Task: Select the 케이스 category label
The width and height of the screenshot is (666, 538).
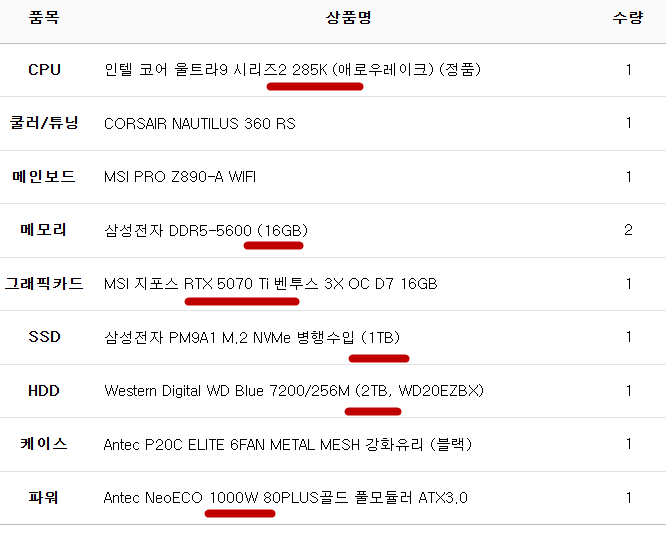Action: click(x=44, y=443)
